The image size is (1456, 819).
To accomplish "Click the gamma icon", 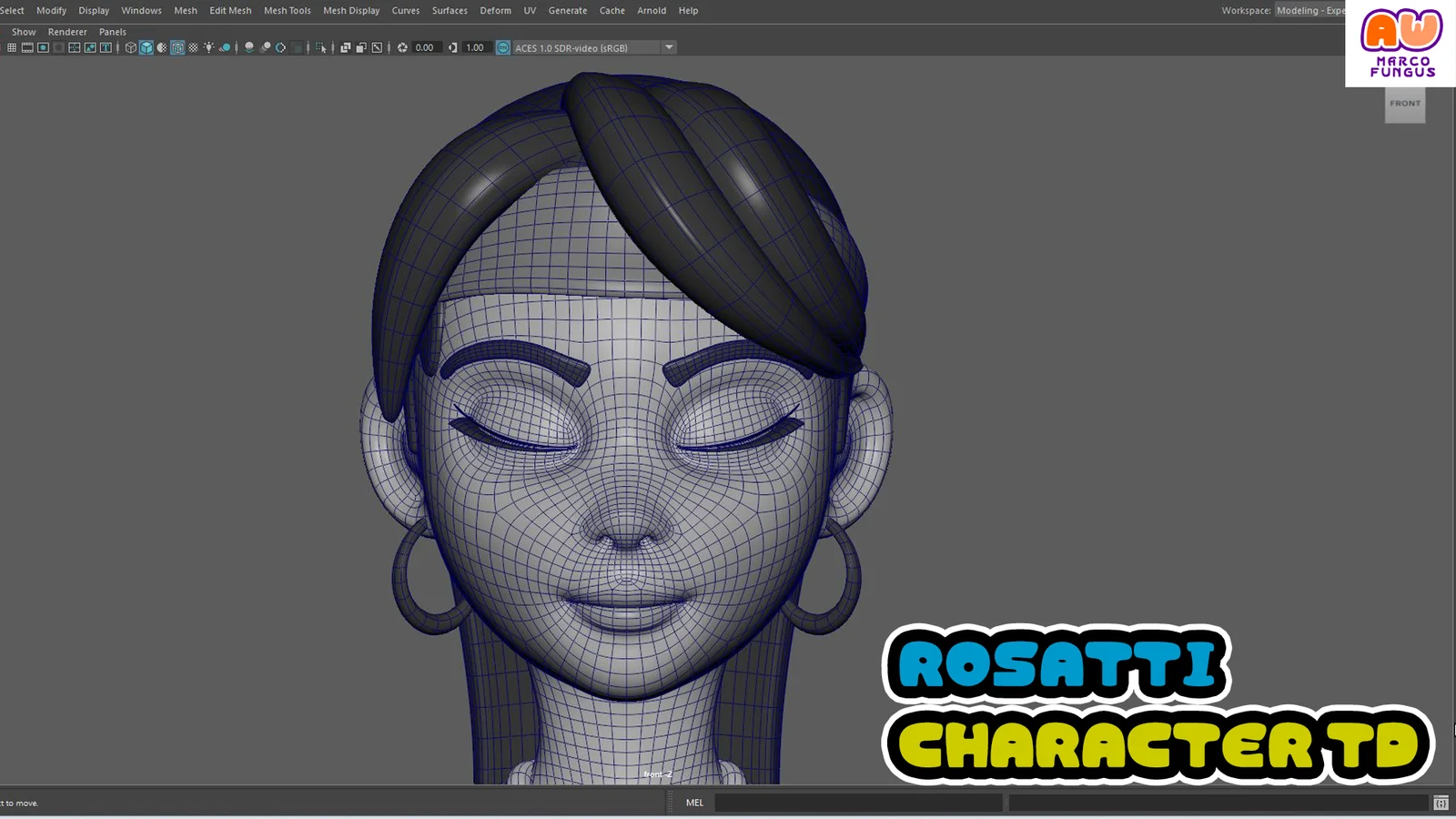I will tap(453, 47).
